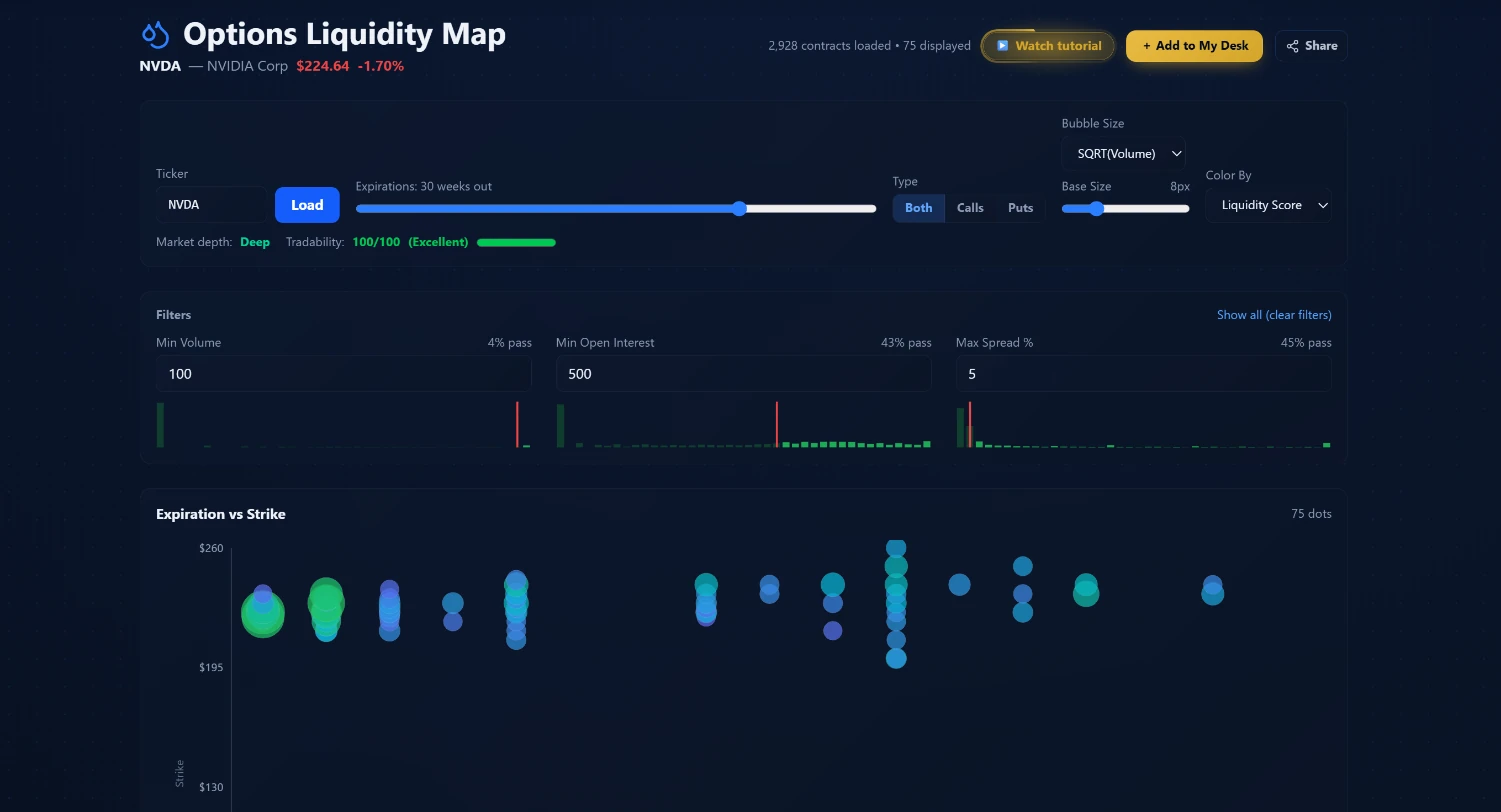Image resolution: width=1501 pixels, height=812 pixels.
Task: Open the Watch tutorial button
Action: 1048,46
